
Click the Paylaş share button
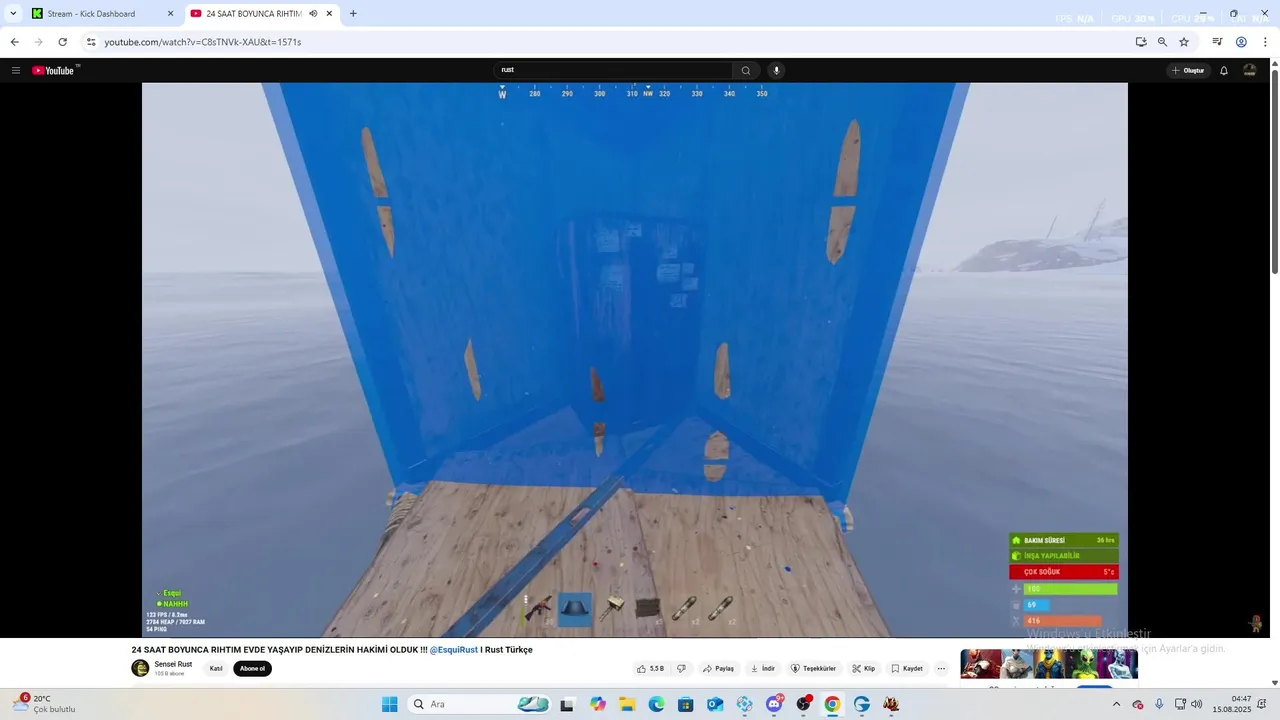click(718, 668)
